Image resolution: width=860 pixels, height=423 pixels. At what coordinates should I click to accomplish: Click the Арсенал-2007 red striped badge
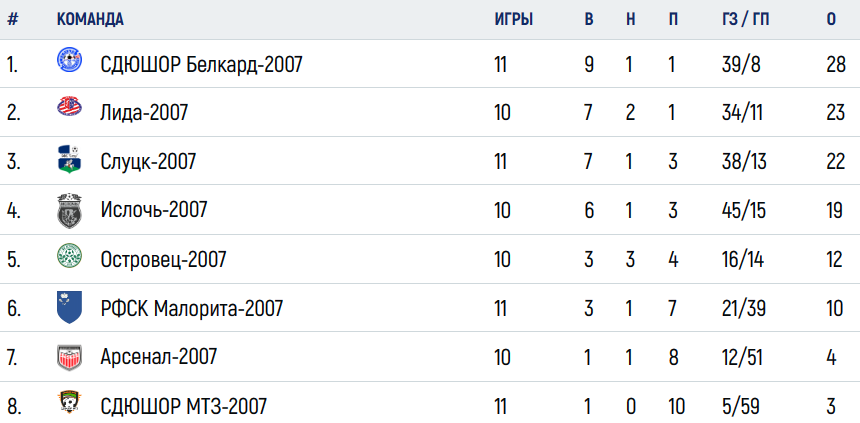[x=70, y=358]
